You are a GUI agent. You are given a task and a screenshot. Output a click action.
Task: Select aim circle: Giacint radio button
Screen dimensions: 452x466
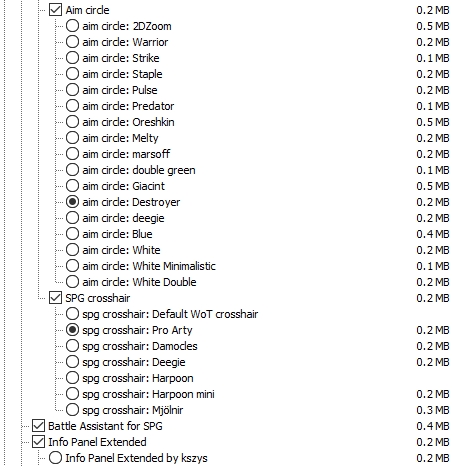pos(72,186)
